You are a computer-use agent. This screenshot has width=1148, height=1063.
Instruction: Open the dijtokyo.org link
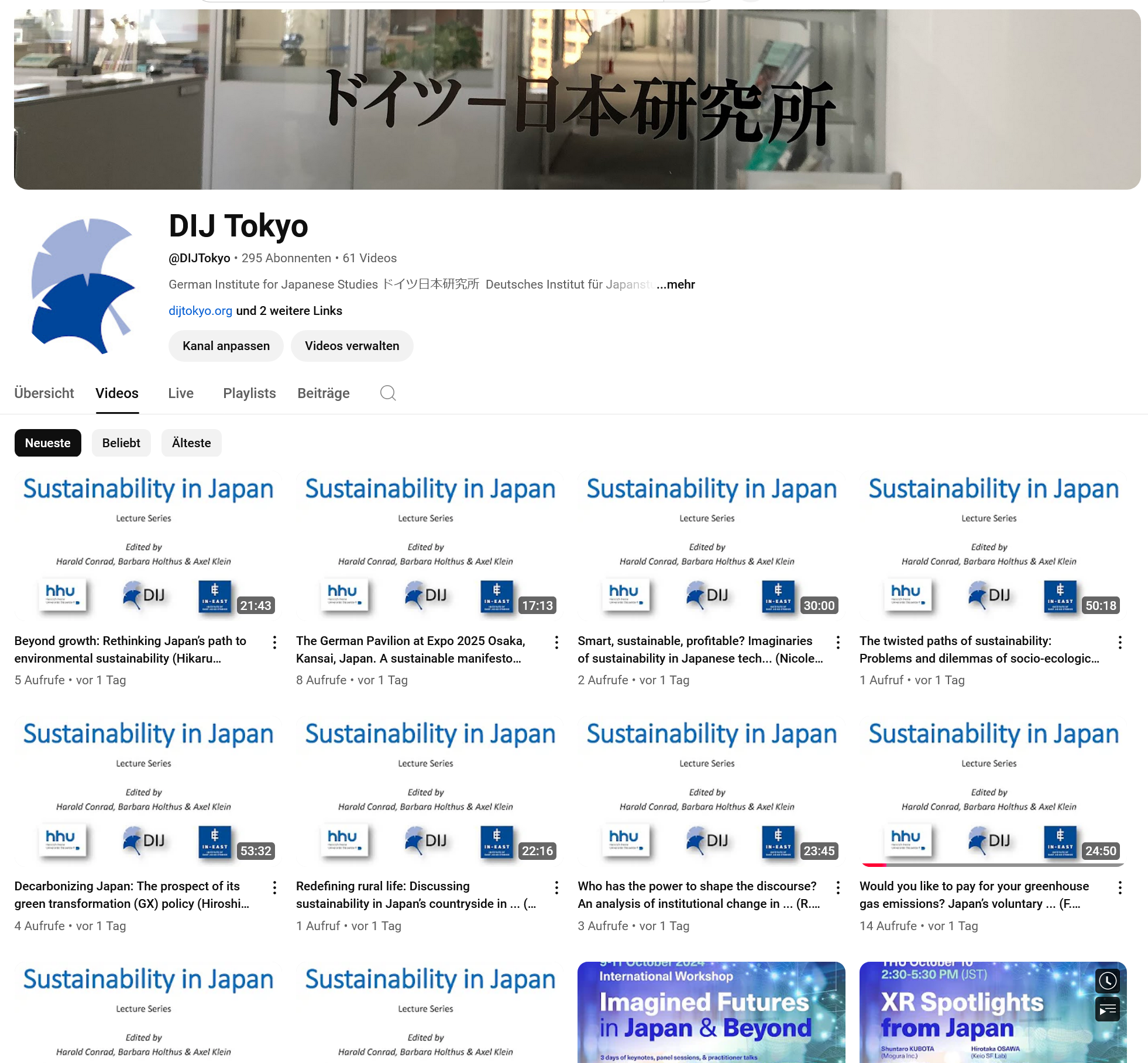pyautogui.click(x=200, y=311)
